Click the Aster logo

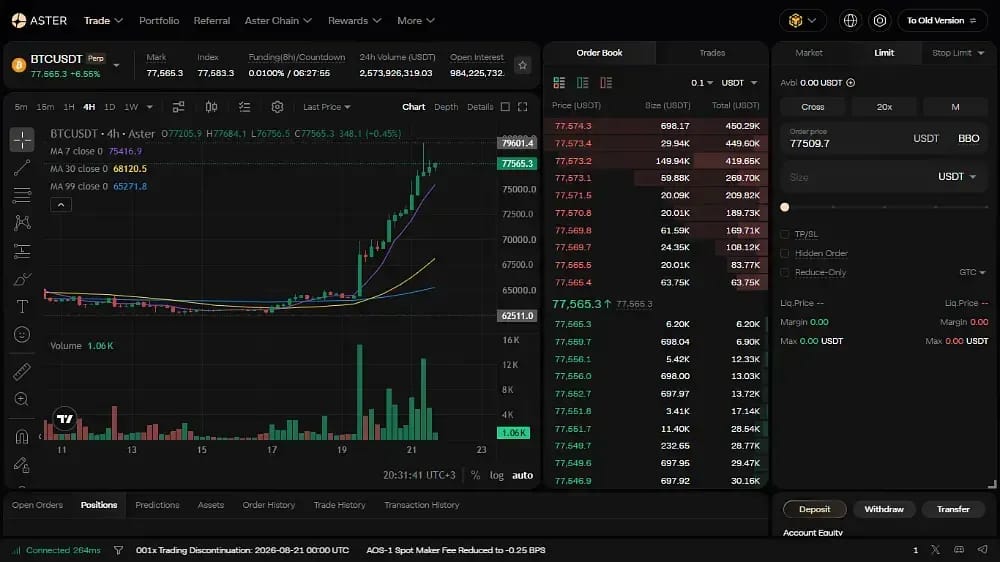(x=39, y=20)
